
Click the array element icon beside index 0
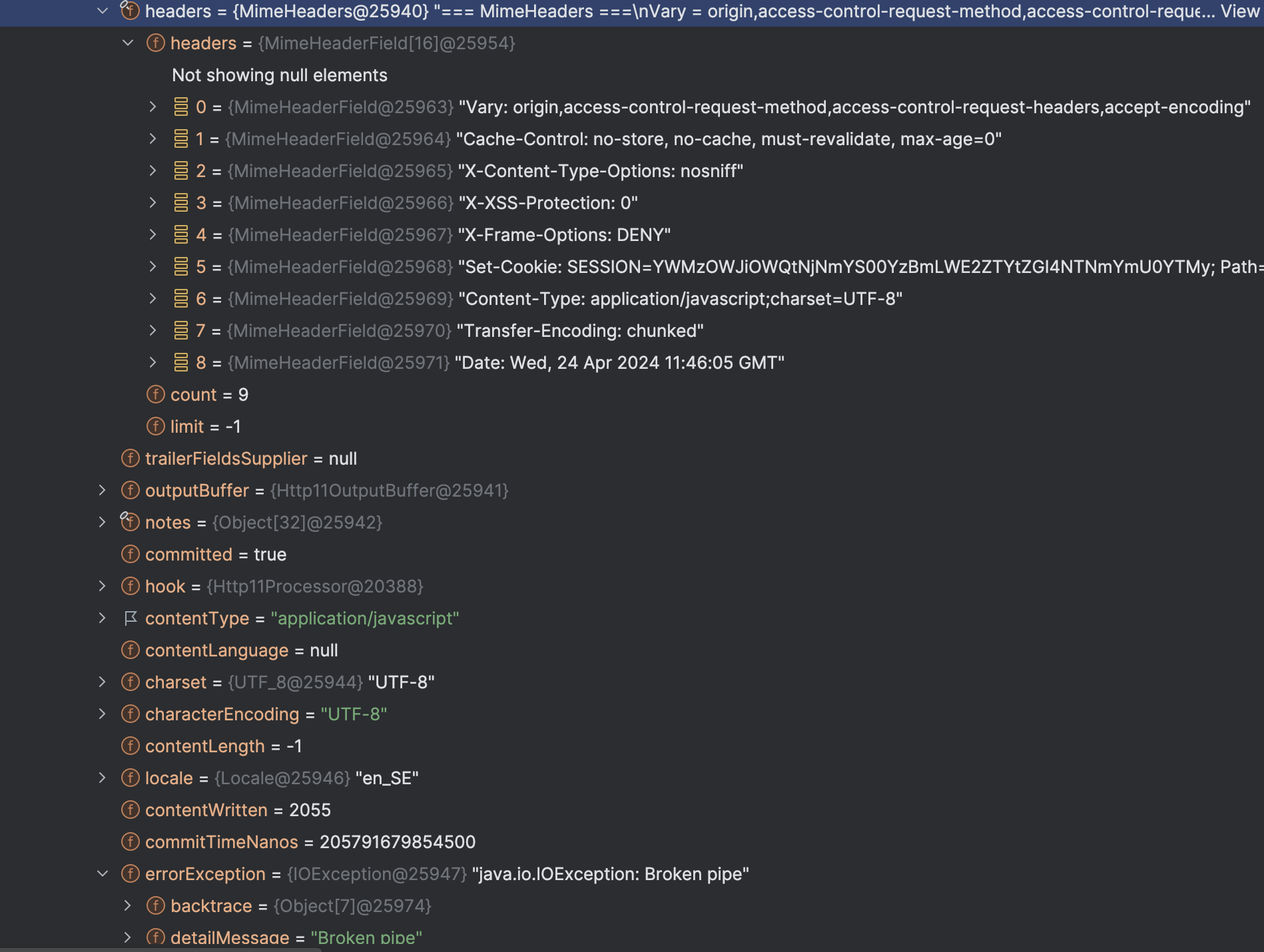click(x=180, y=106)
